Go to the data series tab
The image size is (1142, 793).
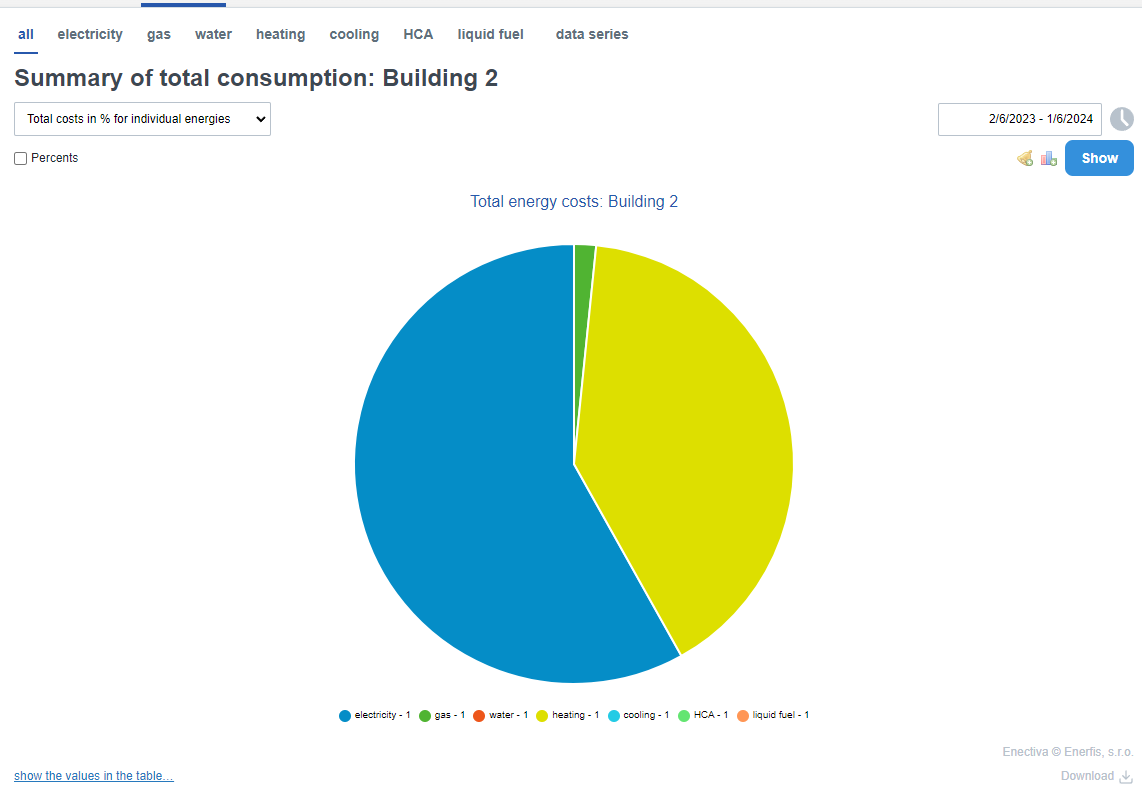pos(592,34)
